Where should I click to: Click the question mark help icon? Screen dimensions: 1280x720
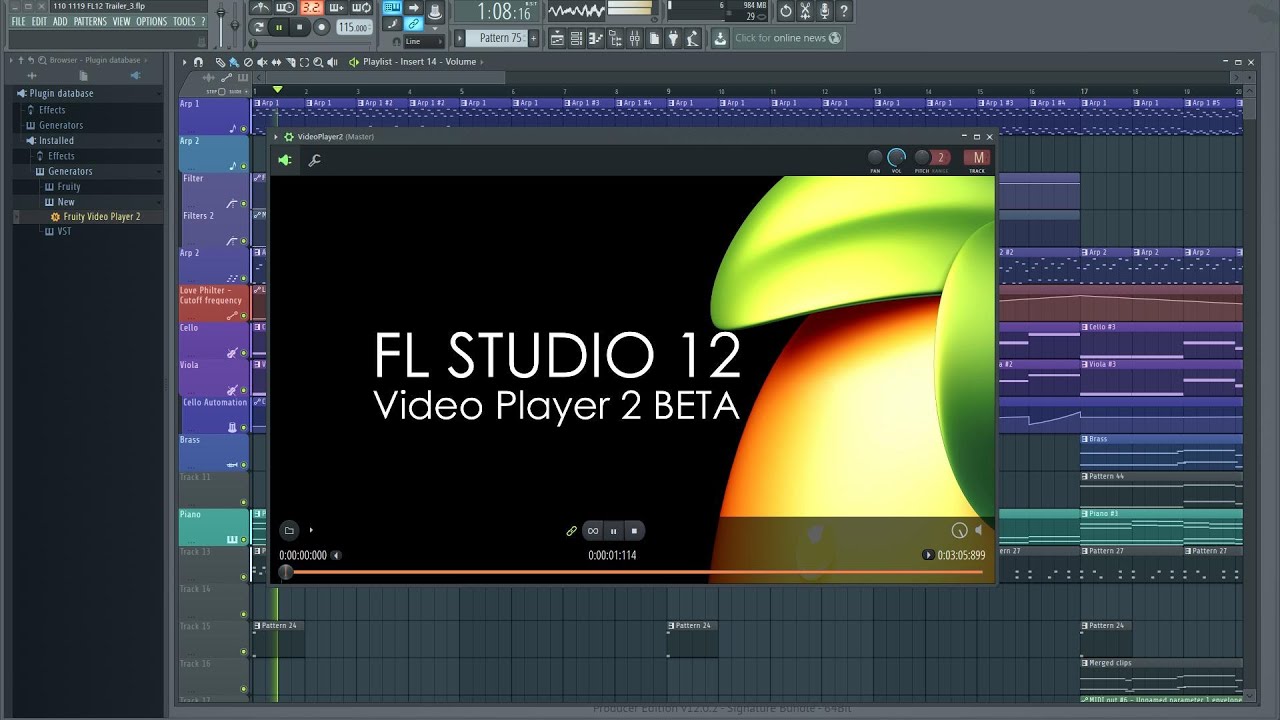(843, 11)
